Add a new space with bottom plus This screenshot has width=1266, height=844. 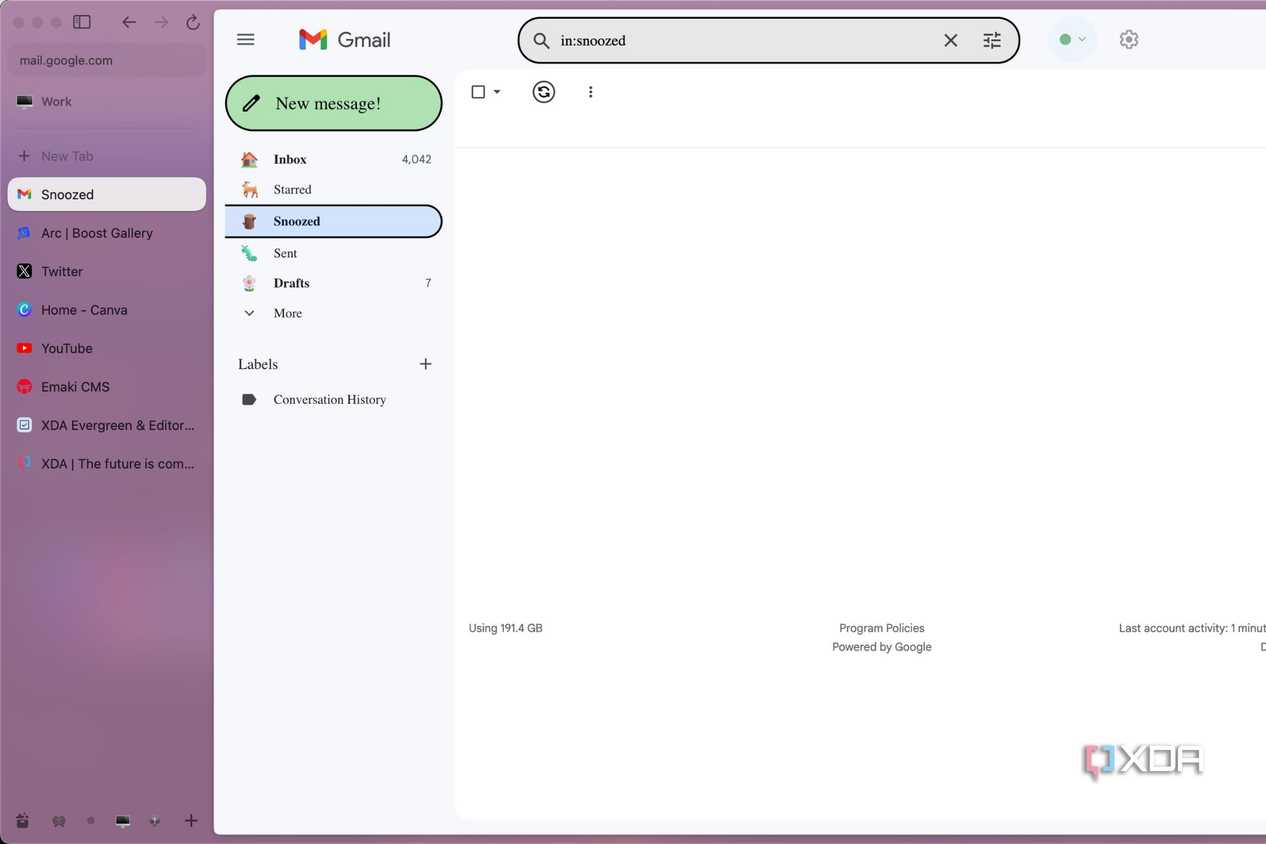[x=191, y=821]
